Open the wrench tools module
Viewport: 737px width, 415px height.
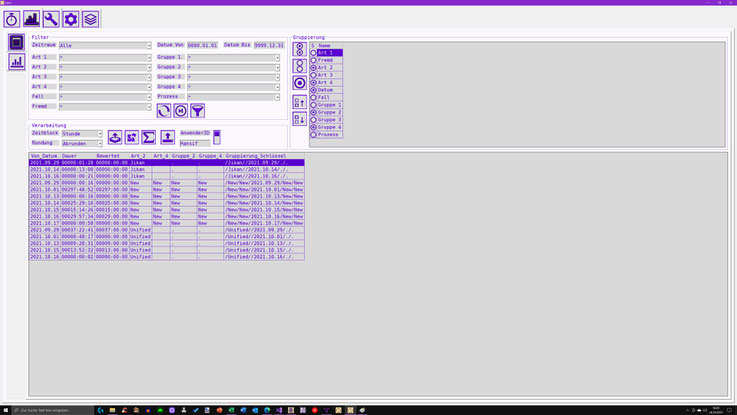pos(51,19)
